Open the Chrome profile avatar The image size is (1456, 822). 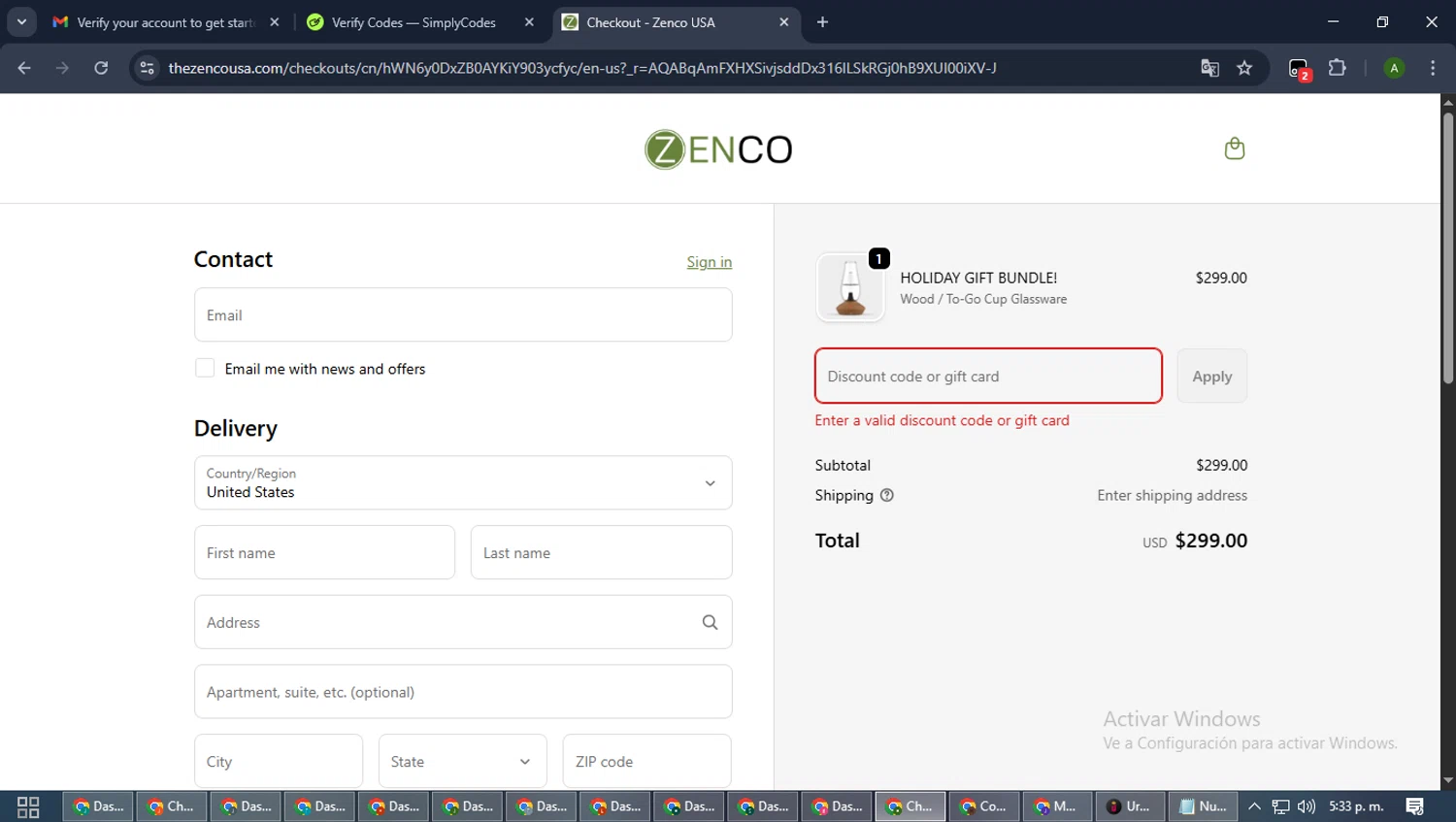[1394, 68]
